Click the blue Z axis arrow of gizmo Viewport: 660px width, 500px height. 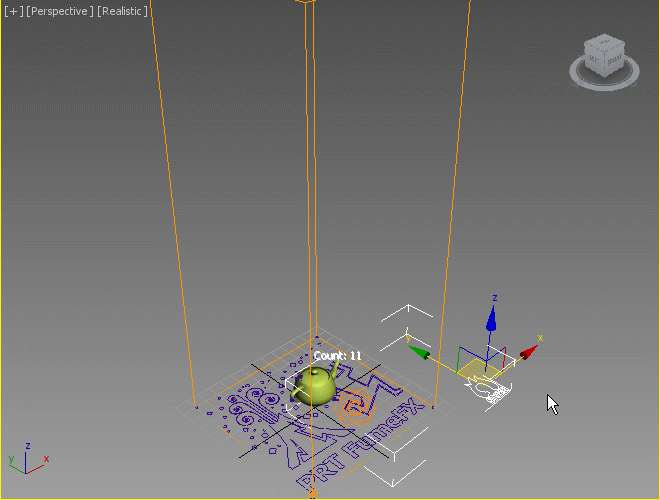490,318
